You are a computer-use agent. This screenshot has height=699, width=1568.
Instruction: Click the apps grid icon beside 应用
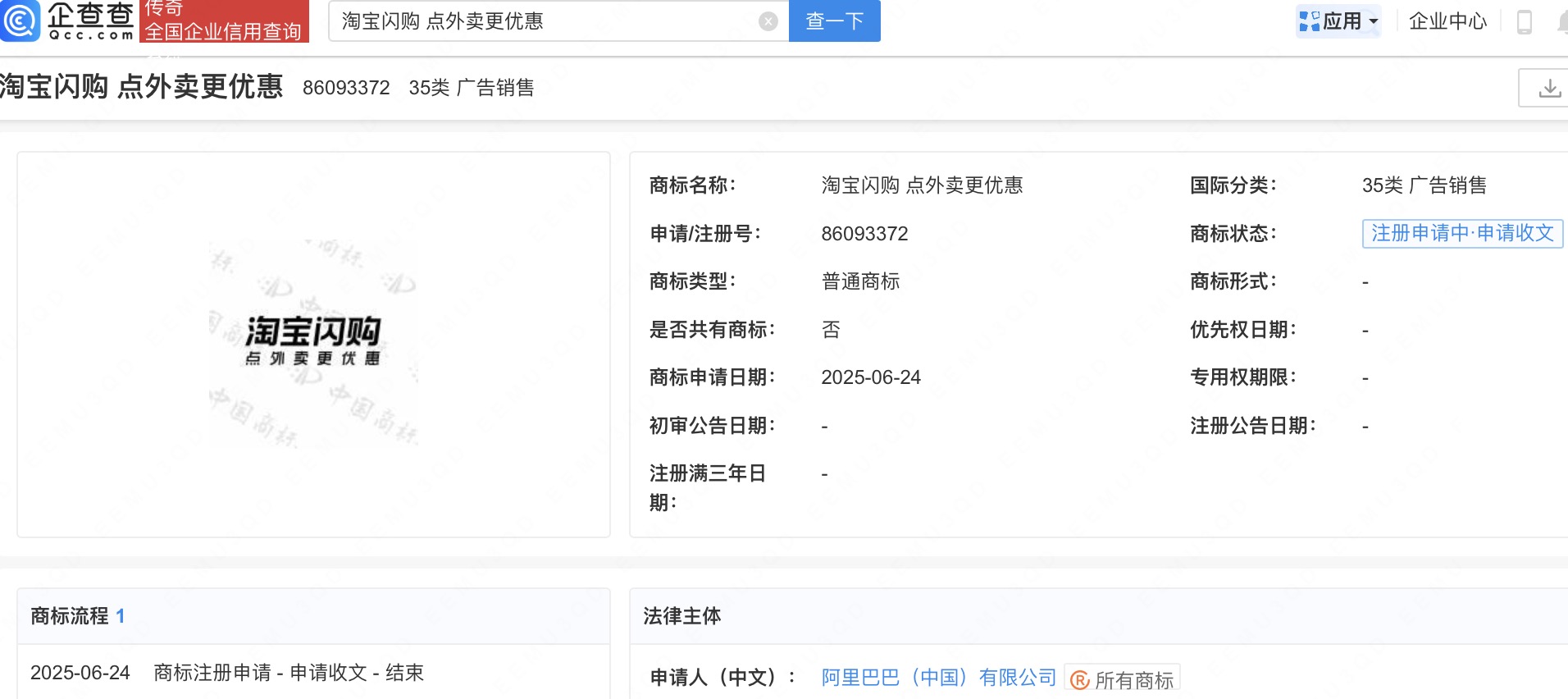[x=1309, y=21]
